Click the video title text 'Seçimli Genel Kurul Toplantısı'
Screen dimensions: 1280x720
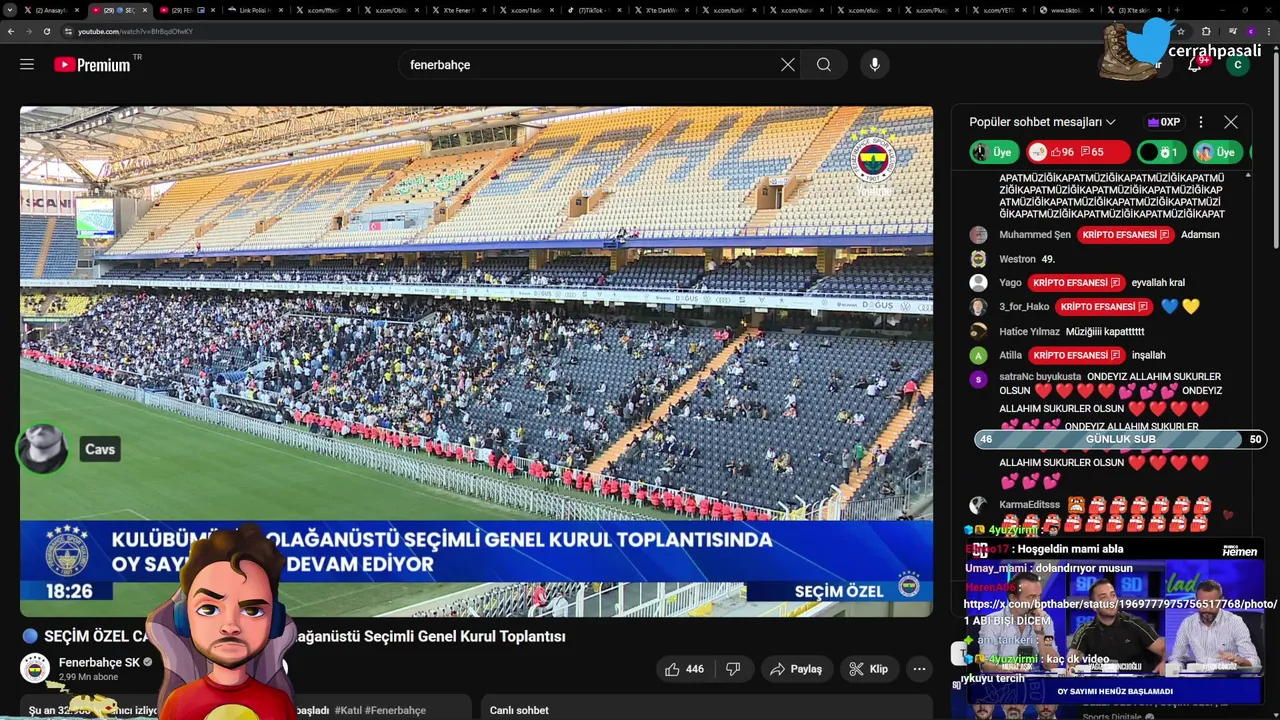(464, 636)
